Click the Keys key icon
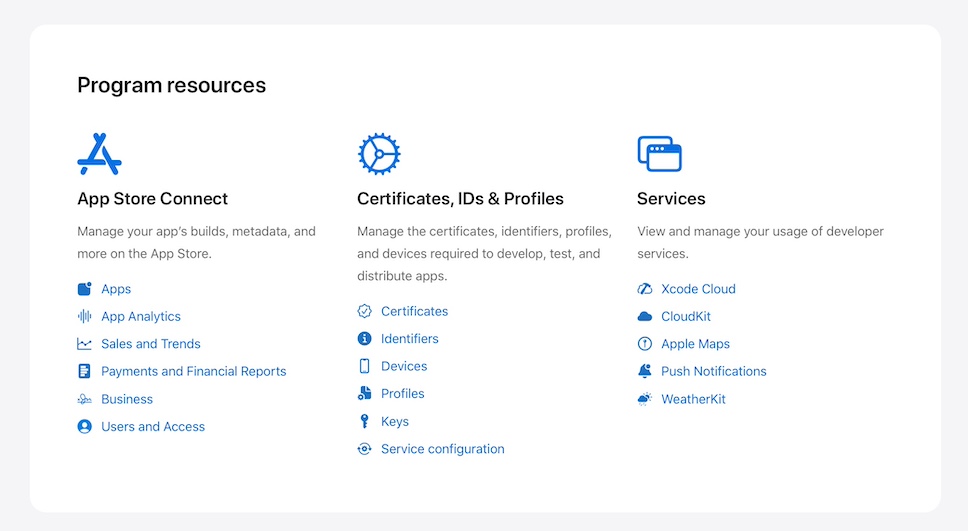Screen dimensions: 968x531 [x=364, y=421]
